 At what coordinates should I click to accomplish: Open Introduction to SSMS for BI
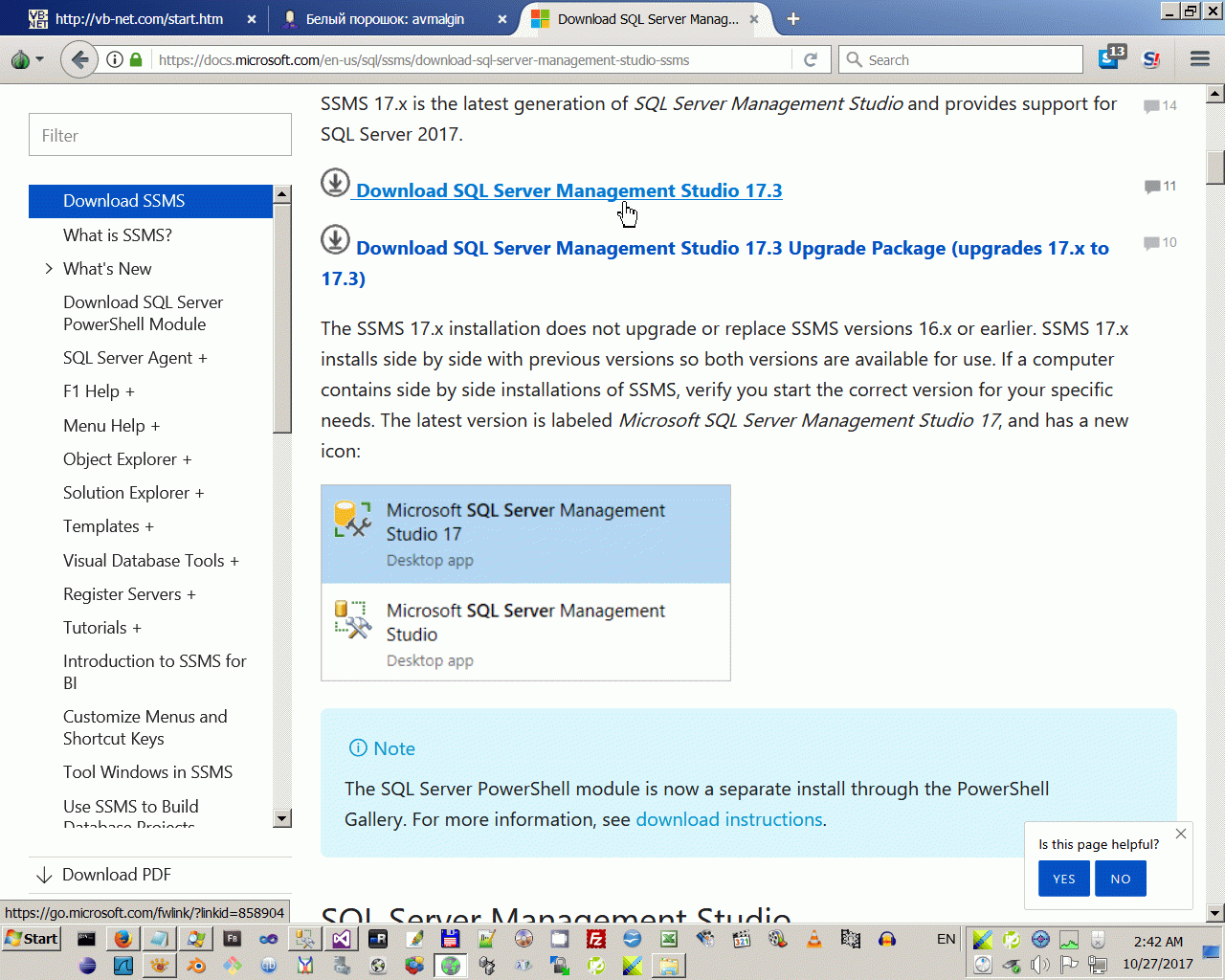point(154,672)
